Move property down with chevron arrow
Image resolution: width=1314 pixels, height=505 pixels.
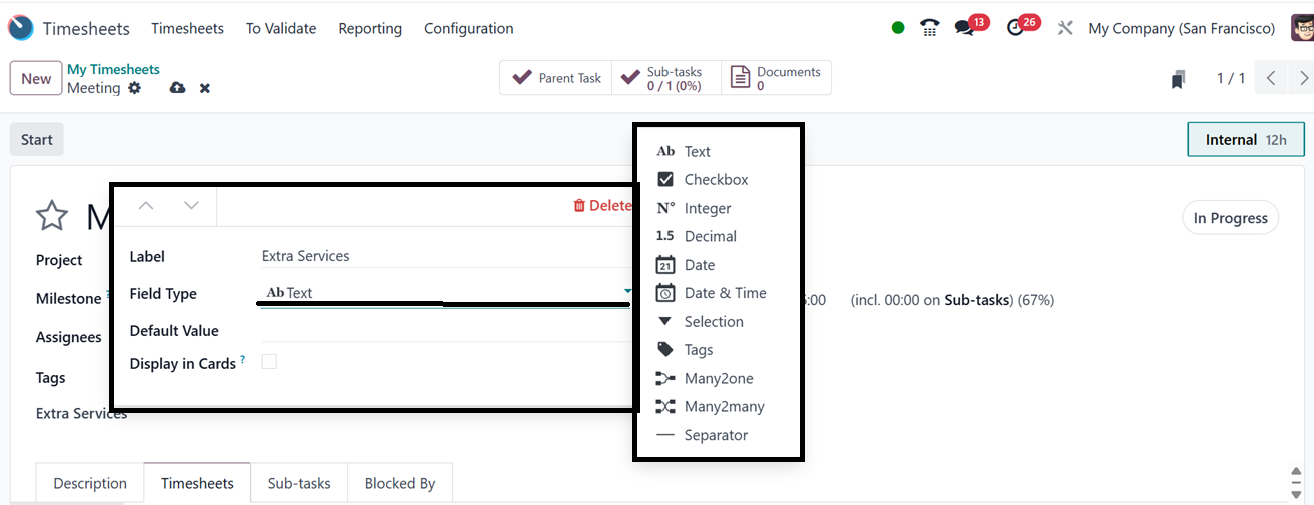tap(192, 206)
